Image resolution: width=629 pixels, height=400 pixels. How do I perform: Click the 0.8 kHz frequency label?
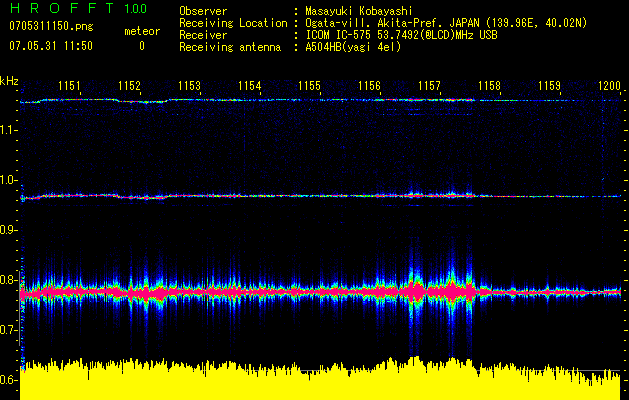(x=8, y=280)
